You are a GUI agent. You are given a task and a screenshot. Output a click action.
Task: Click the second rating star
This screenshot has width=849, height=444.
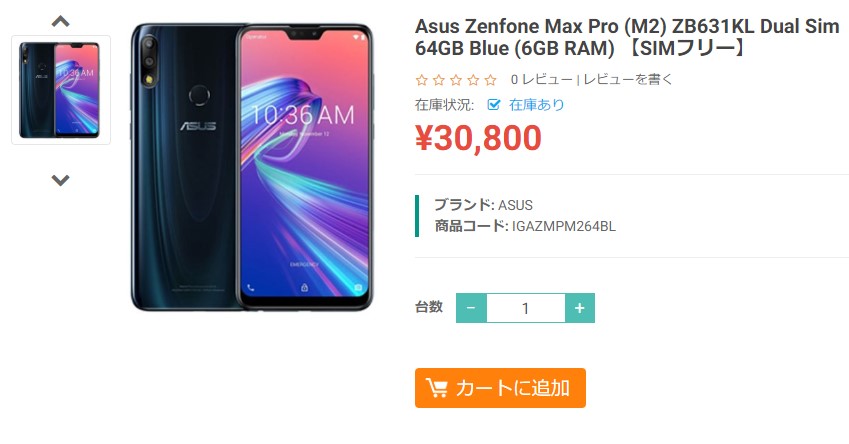pyautogui.click(x=439, y=80)
